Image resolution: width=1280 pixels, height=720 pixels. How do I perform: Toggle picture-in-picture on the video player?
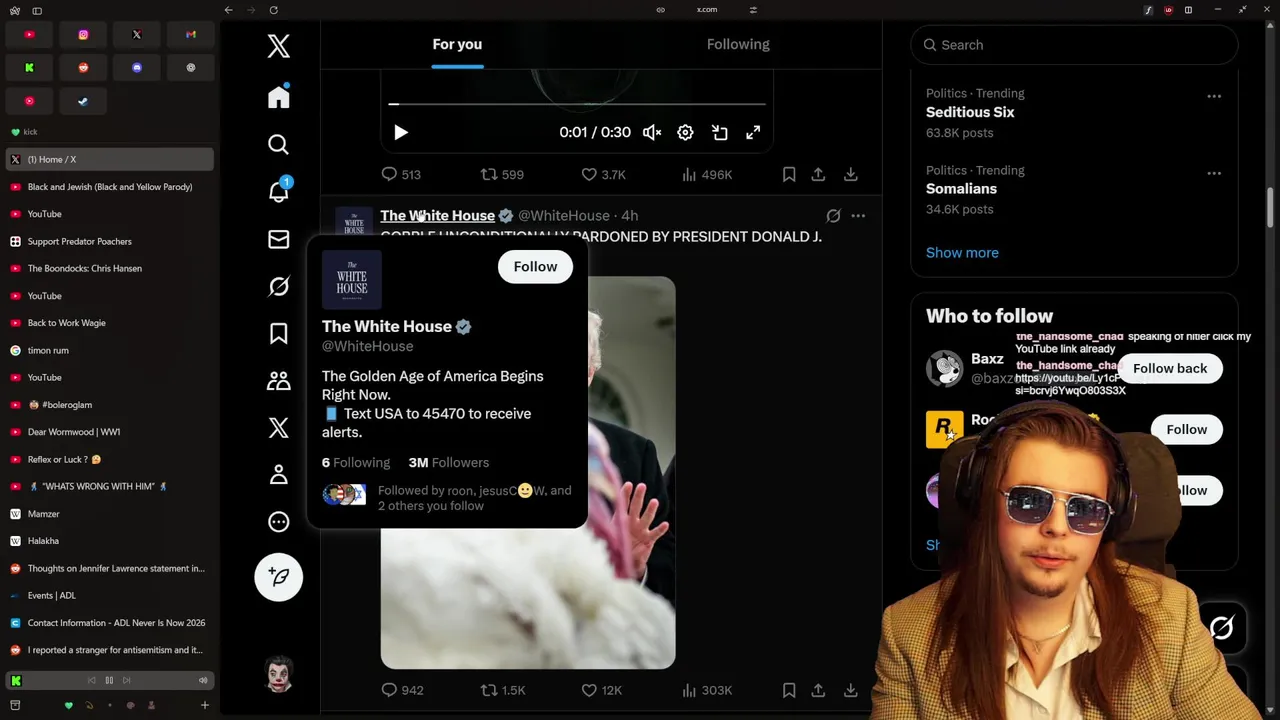click(x=719, y=132)
